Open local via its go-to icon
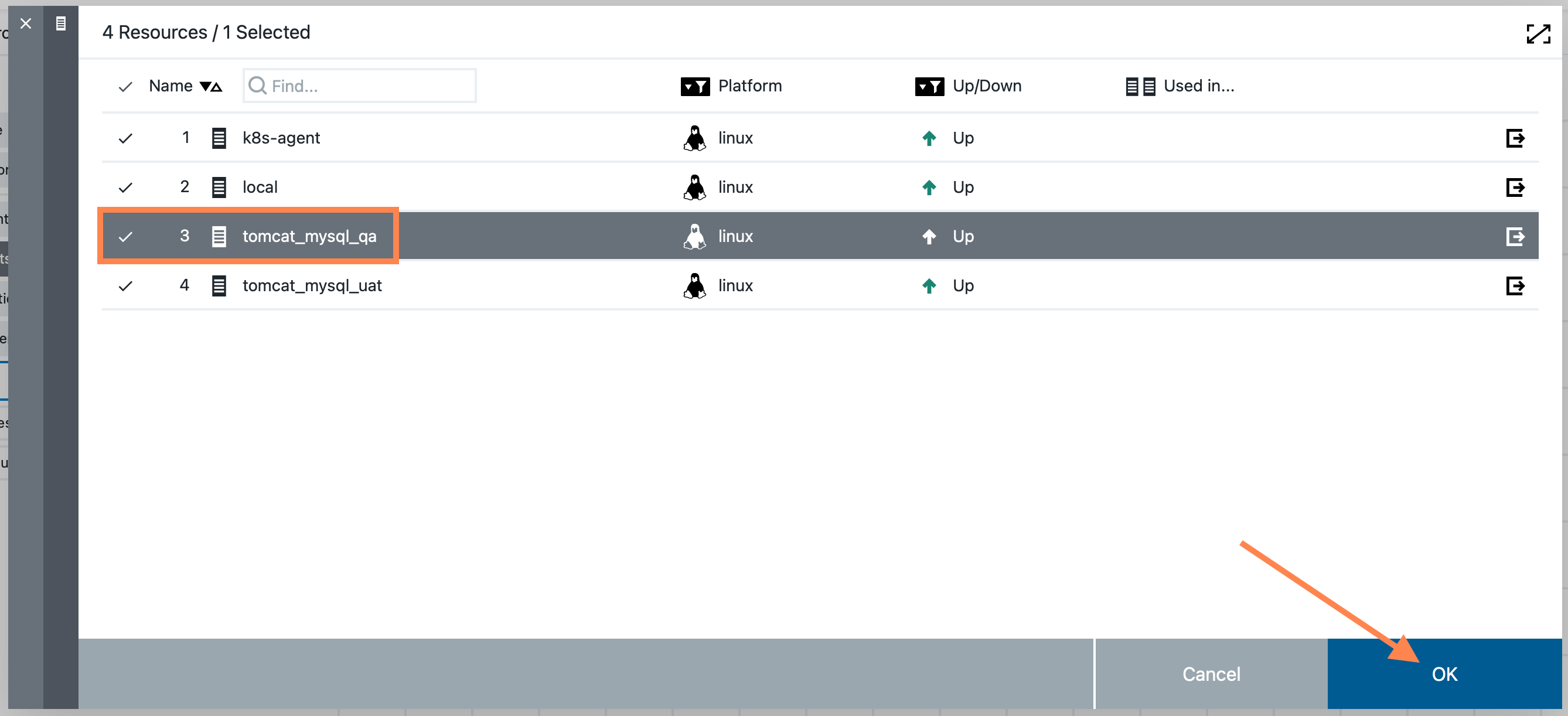This screenshot has width=1568, height=716. point(1515,187)
